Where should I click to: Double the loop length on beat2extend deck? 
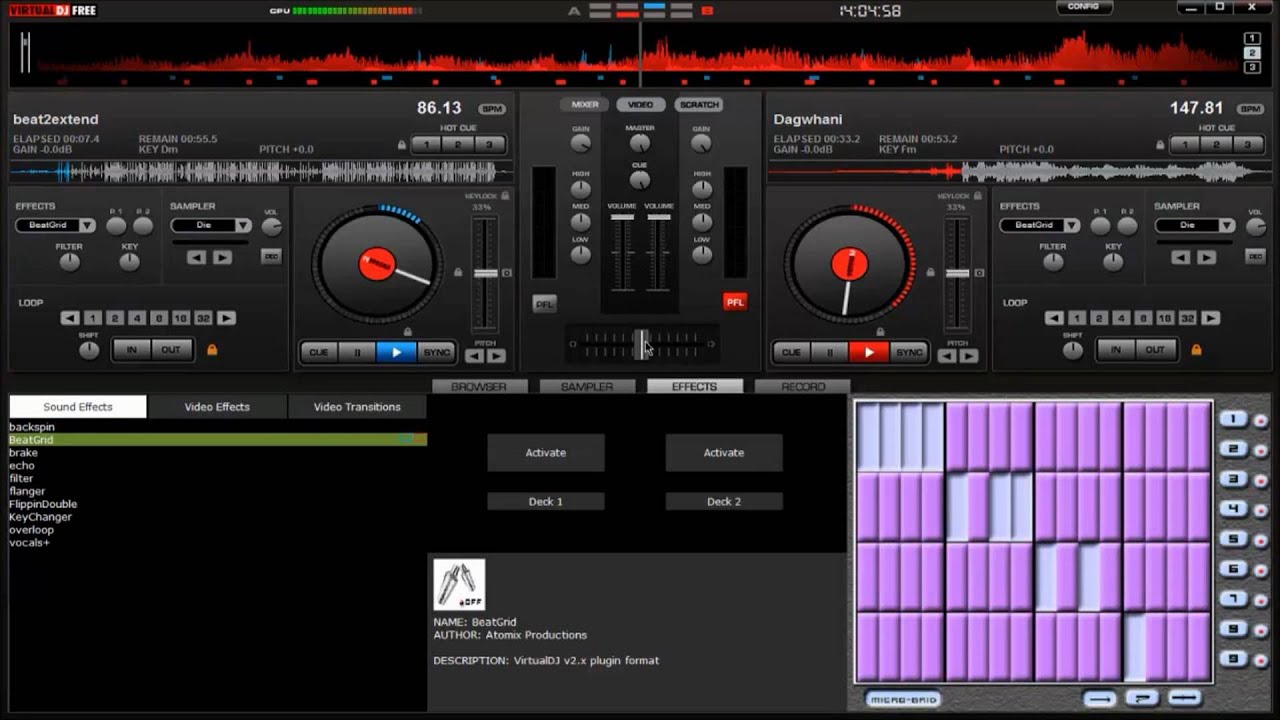227,318
